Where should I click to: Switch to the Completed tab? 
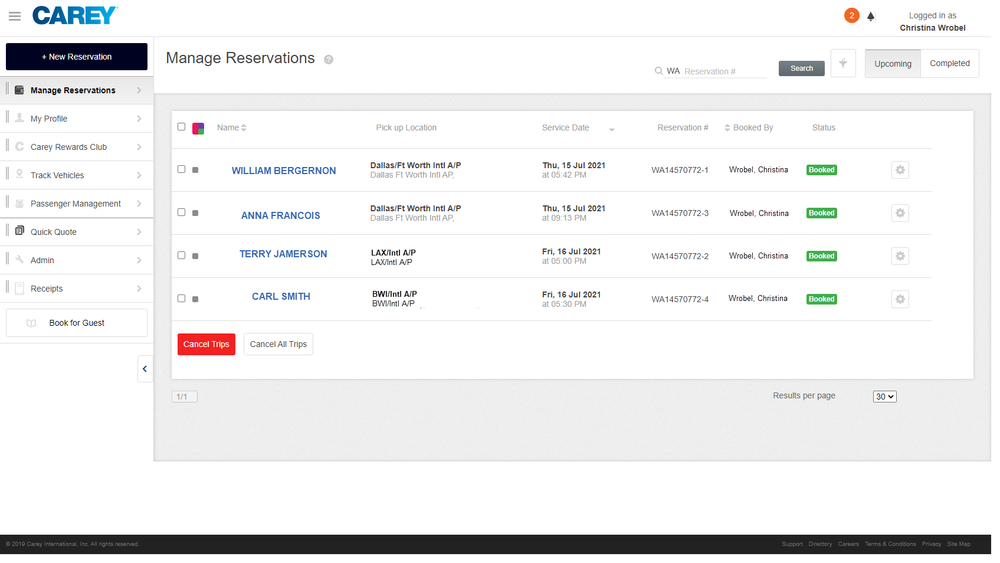click(x=949, y=63)
